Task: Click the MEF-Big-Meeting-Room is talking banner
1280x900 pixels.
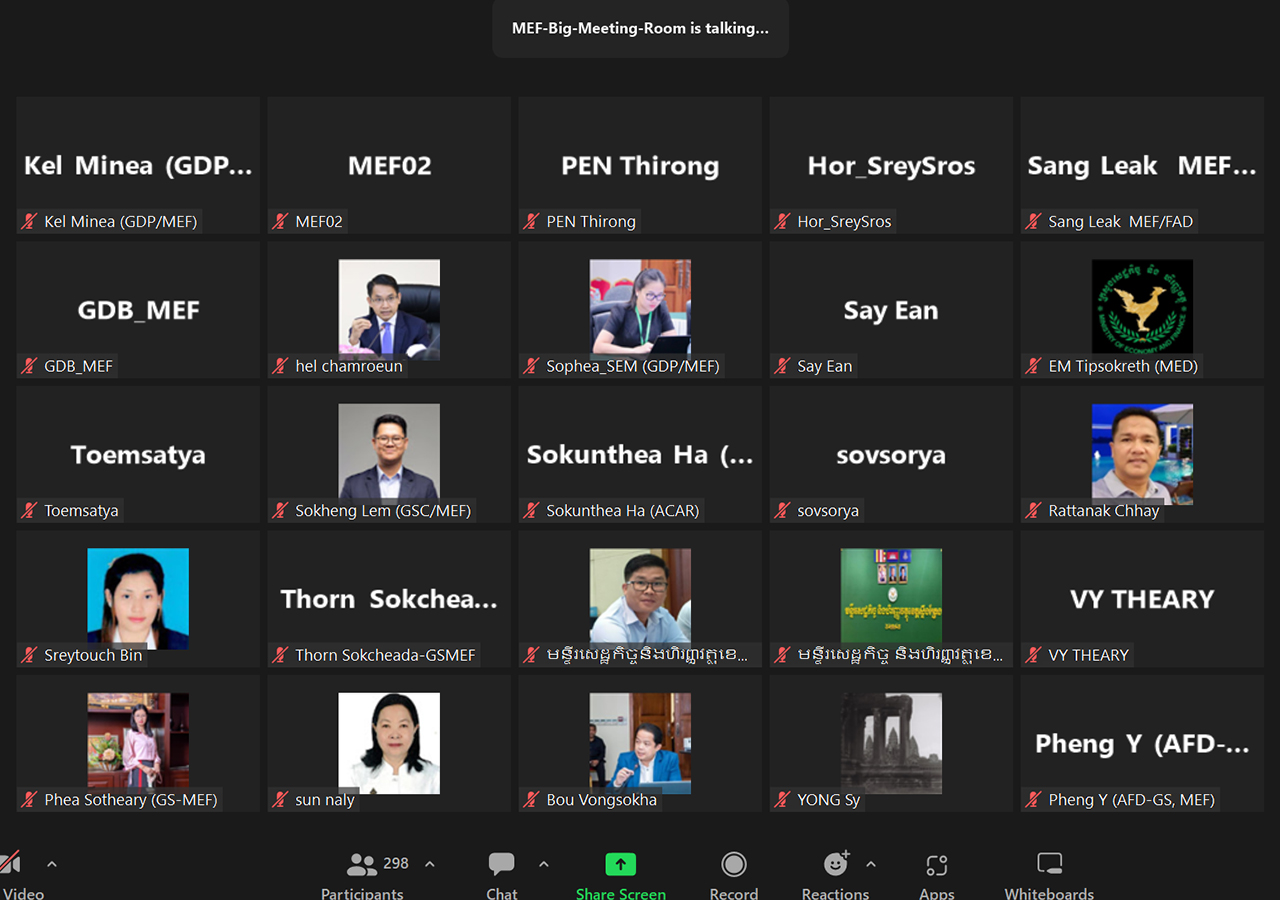Action: coord(640,29)
